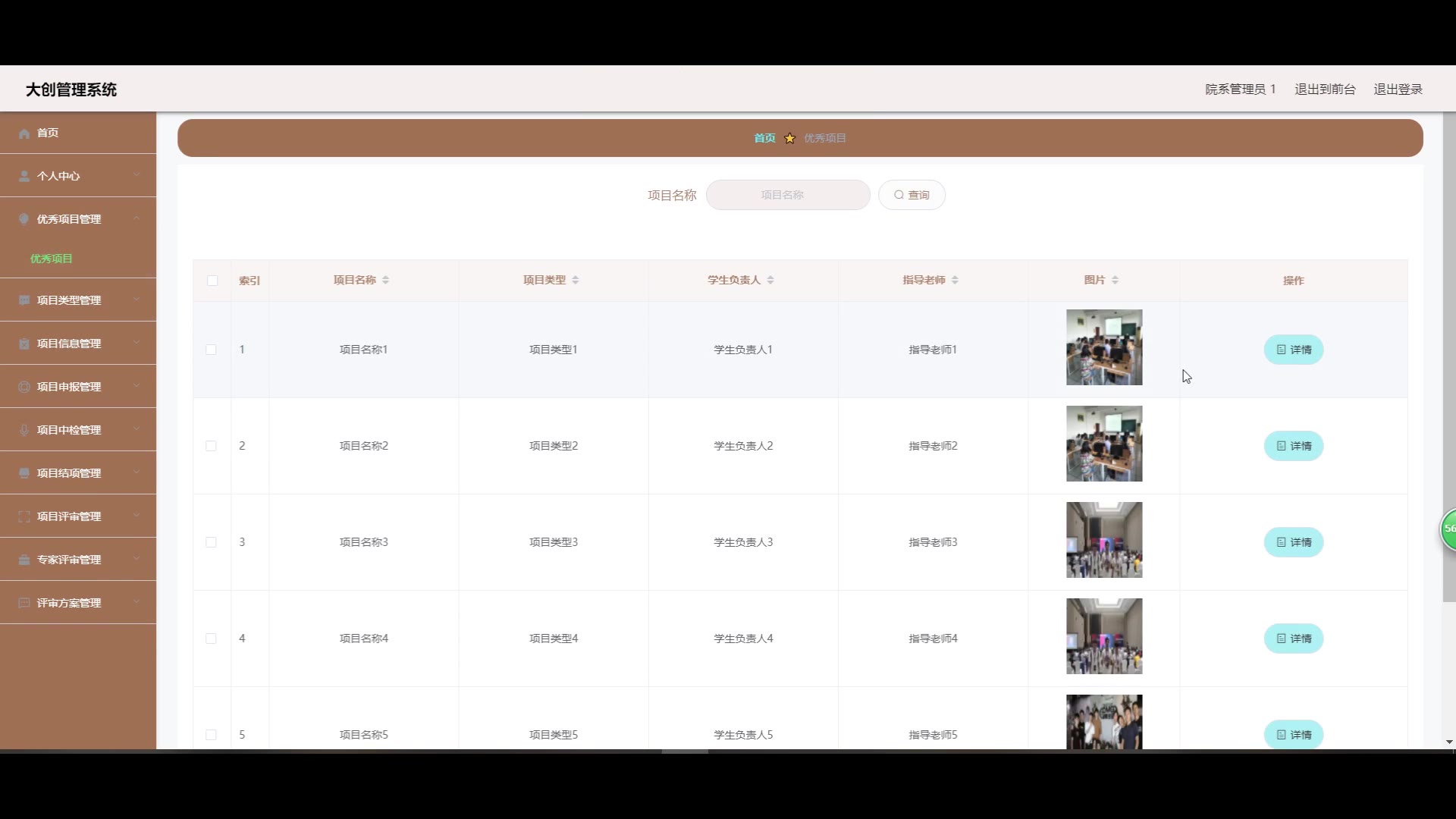Open the image thumbnail for 项目名称4
Viewport: 1456px width, 819px height.
[1104, 636]
